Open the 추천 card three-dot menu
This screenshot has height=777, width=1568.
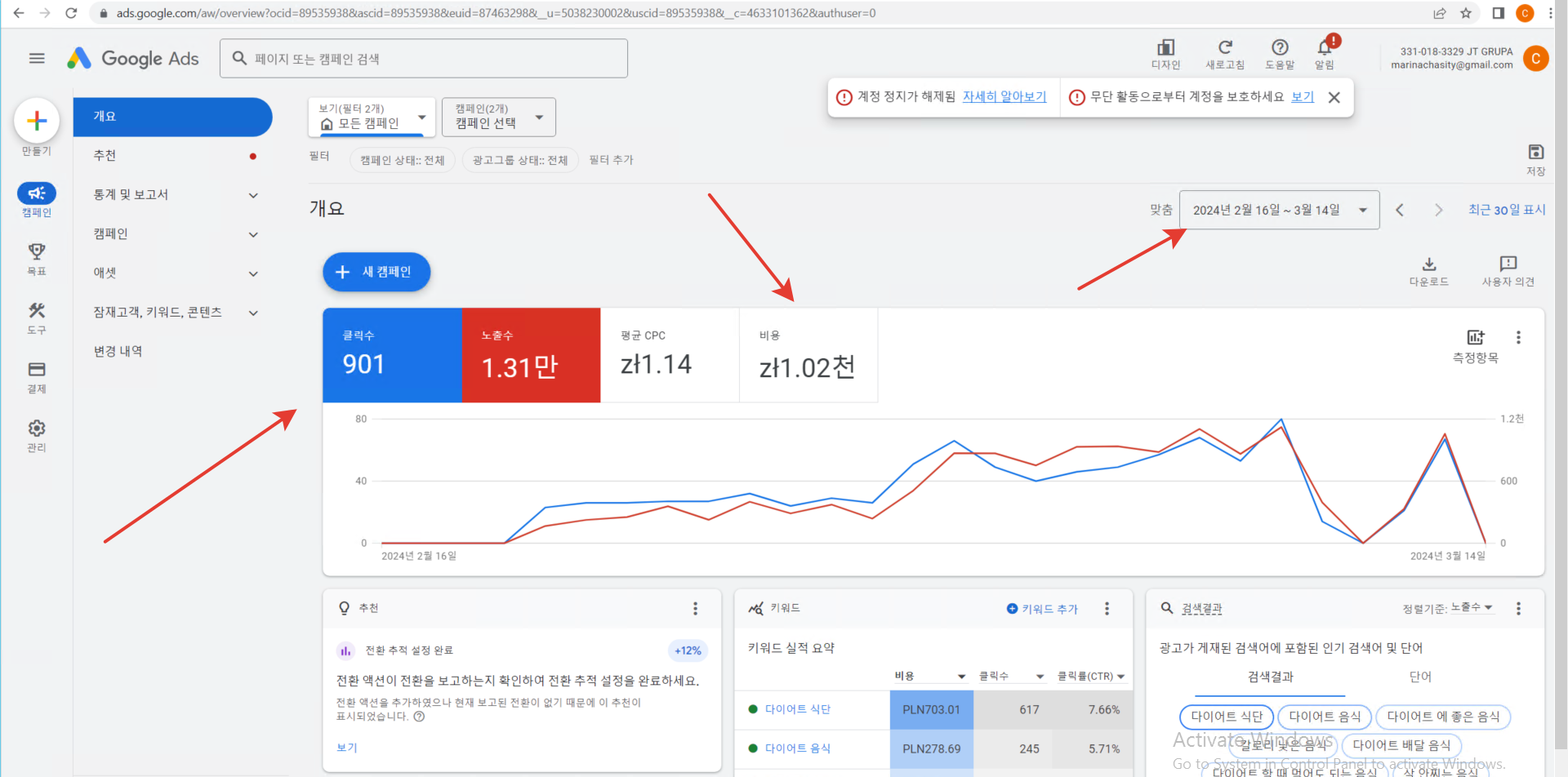[695, 608]
